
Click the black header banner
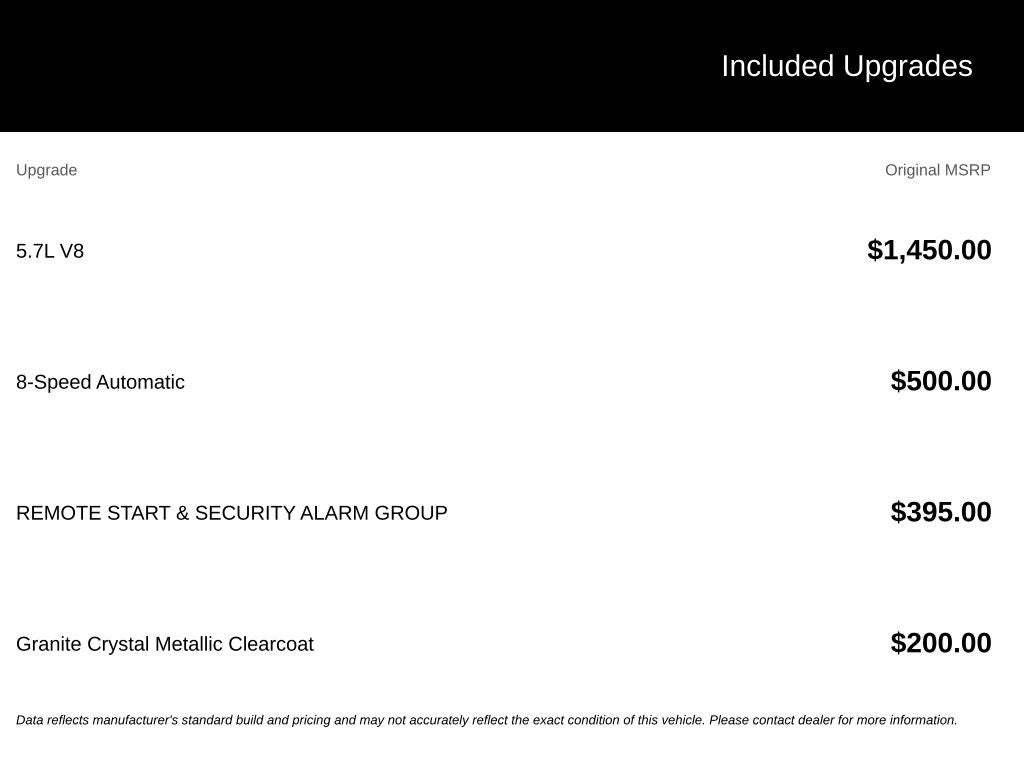click(x=512, y=65)
